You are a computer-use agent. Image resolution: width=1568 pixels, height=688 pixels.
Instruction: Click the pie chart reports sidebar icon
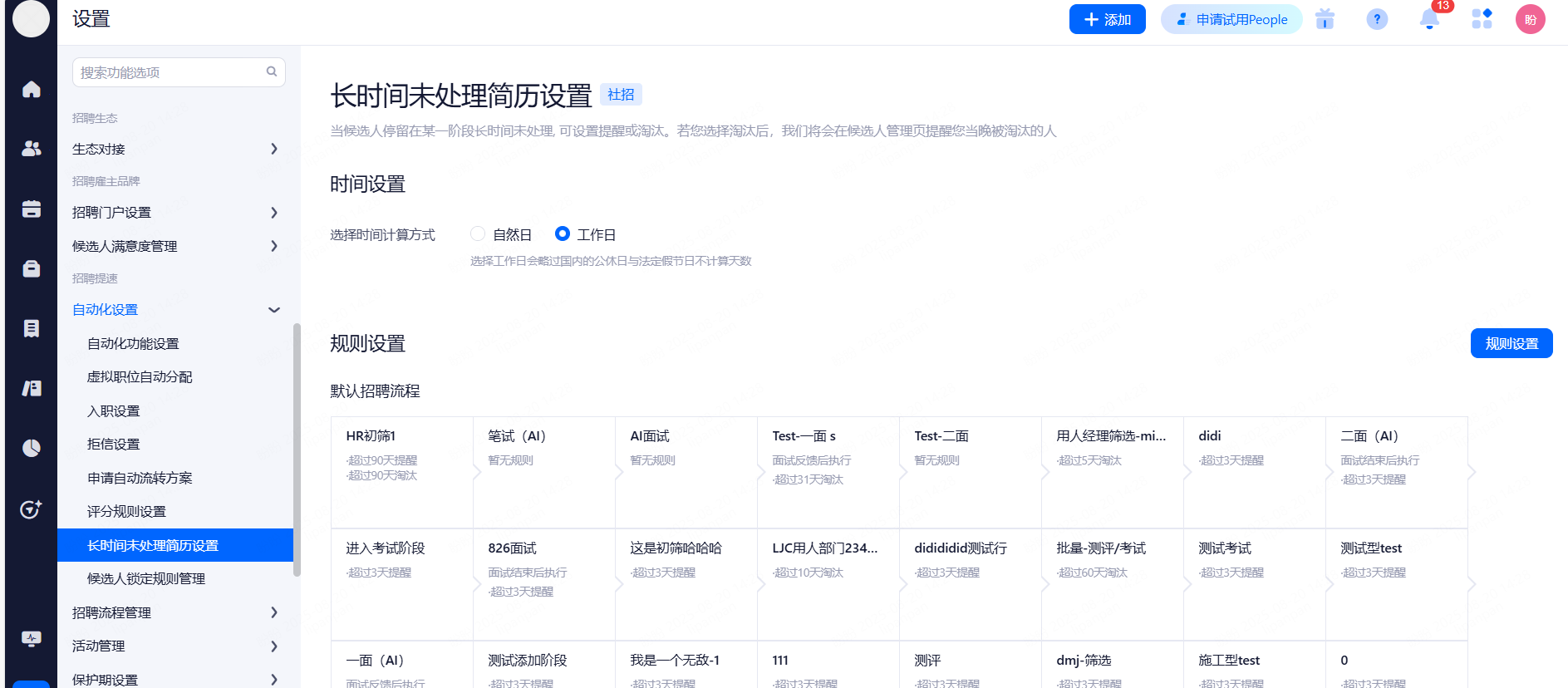tap(31, 448)
